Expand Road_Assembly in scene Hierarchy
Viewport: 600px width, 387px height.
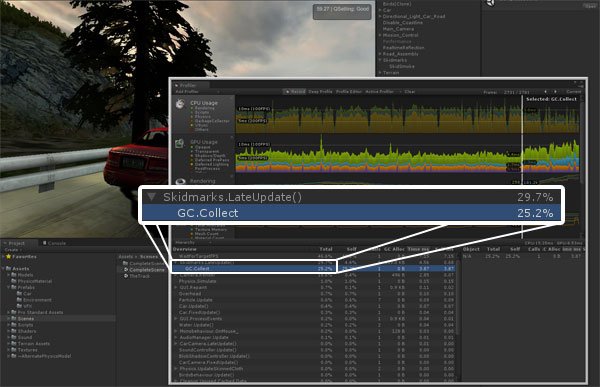380,54
